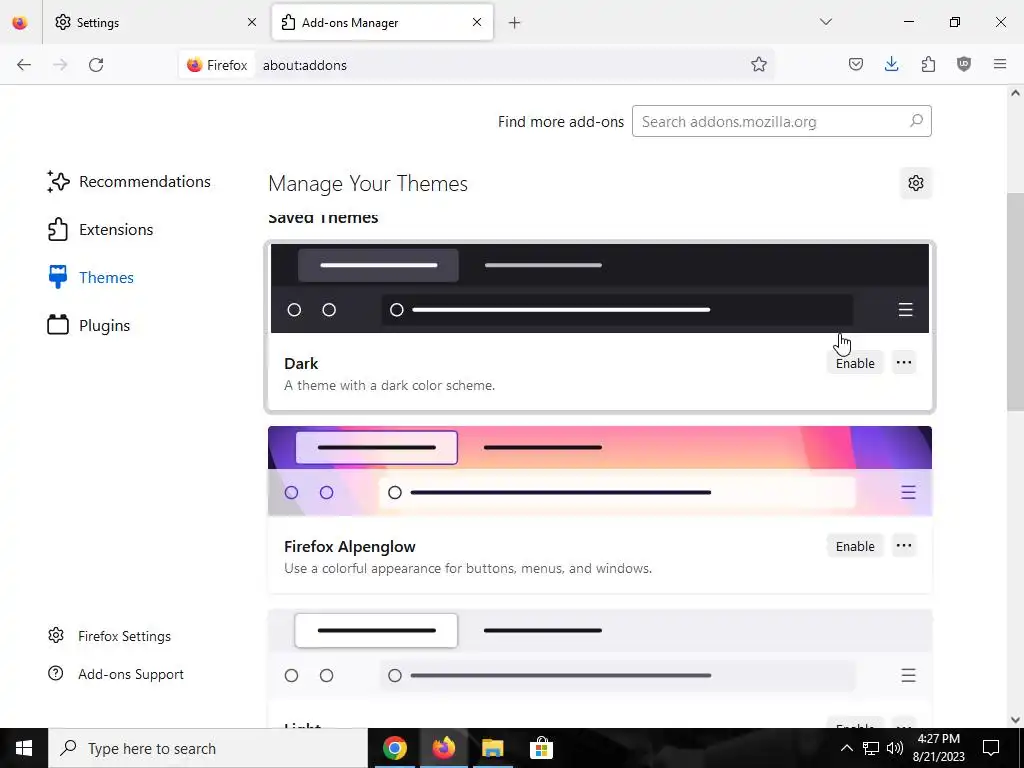This screenshot has height=768, width=1024.
Task: Click the Firefox Alpenglow title
Action: pos(349,547)
